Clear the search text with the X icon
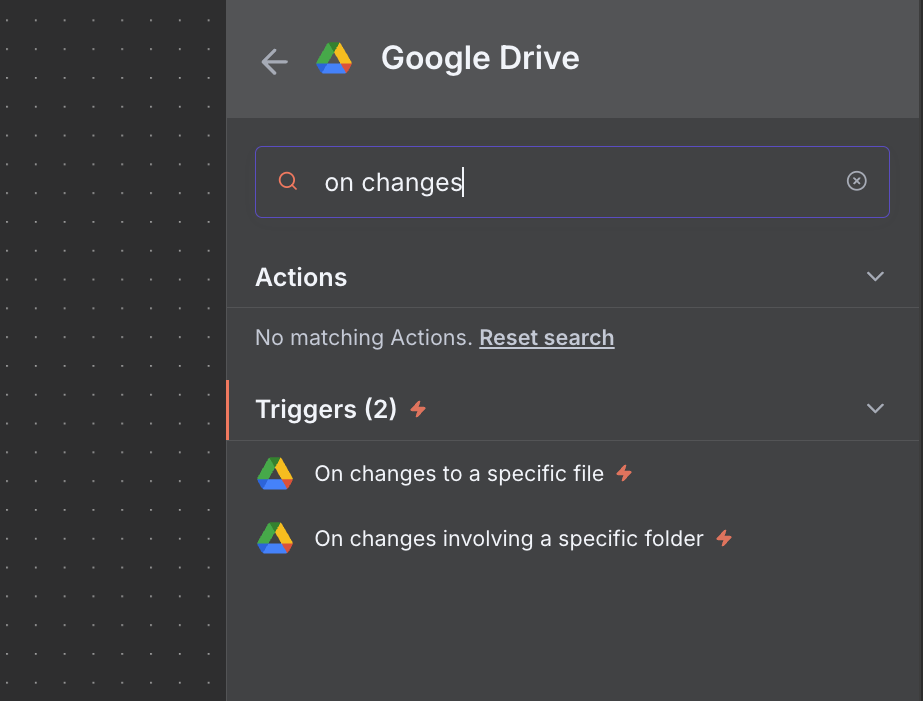The image size is (923, 701). (856, 181)
